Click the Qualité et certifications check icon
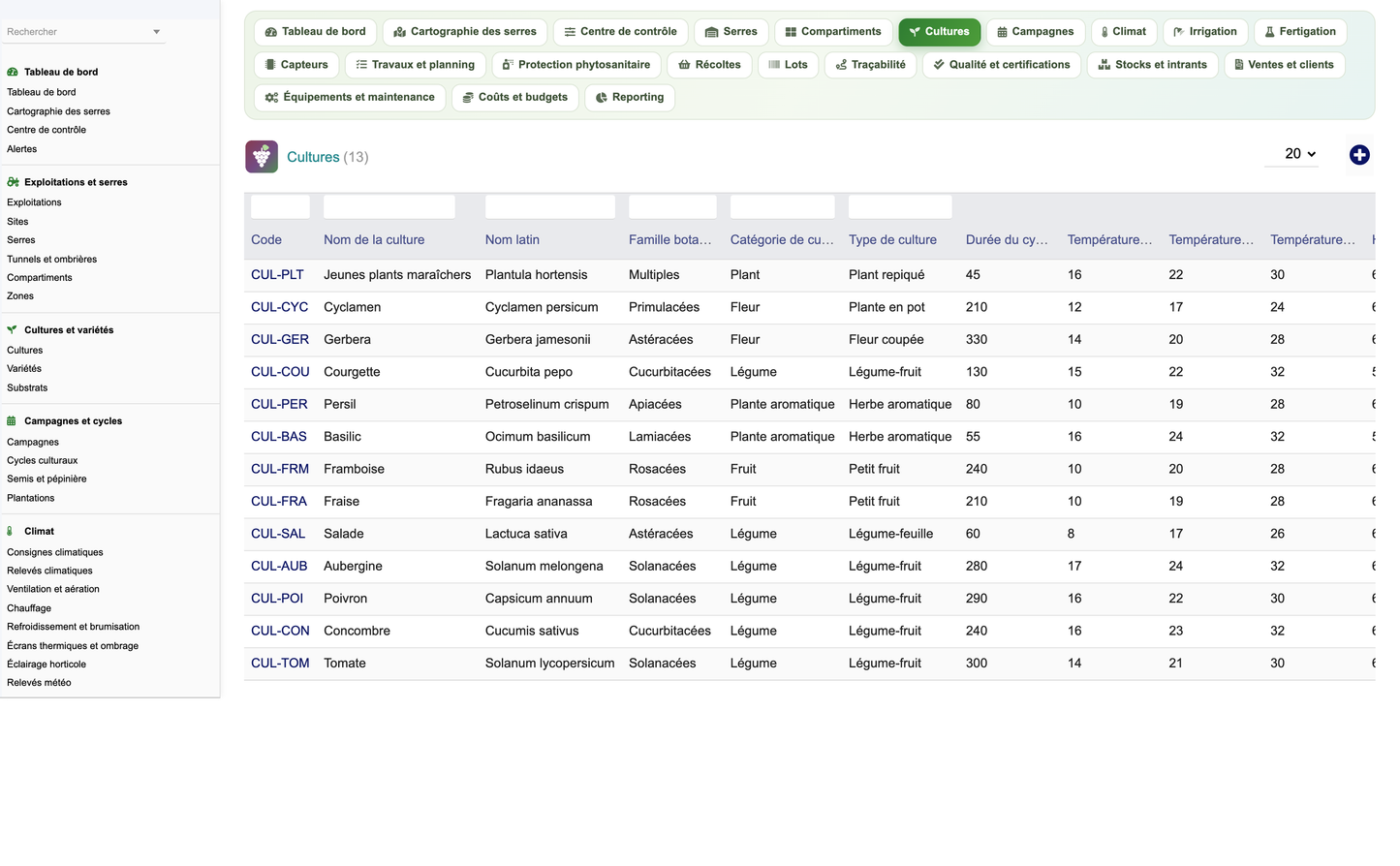The width and height of the screenshot is (1400, 866). point(939,65)
